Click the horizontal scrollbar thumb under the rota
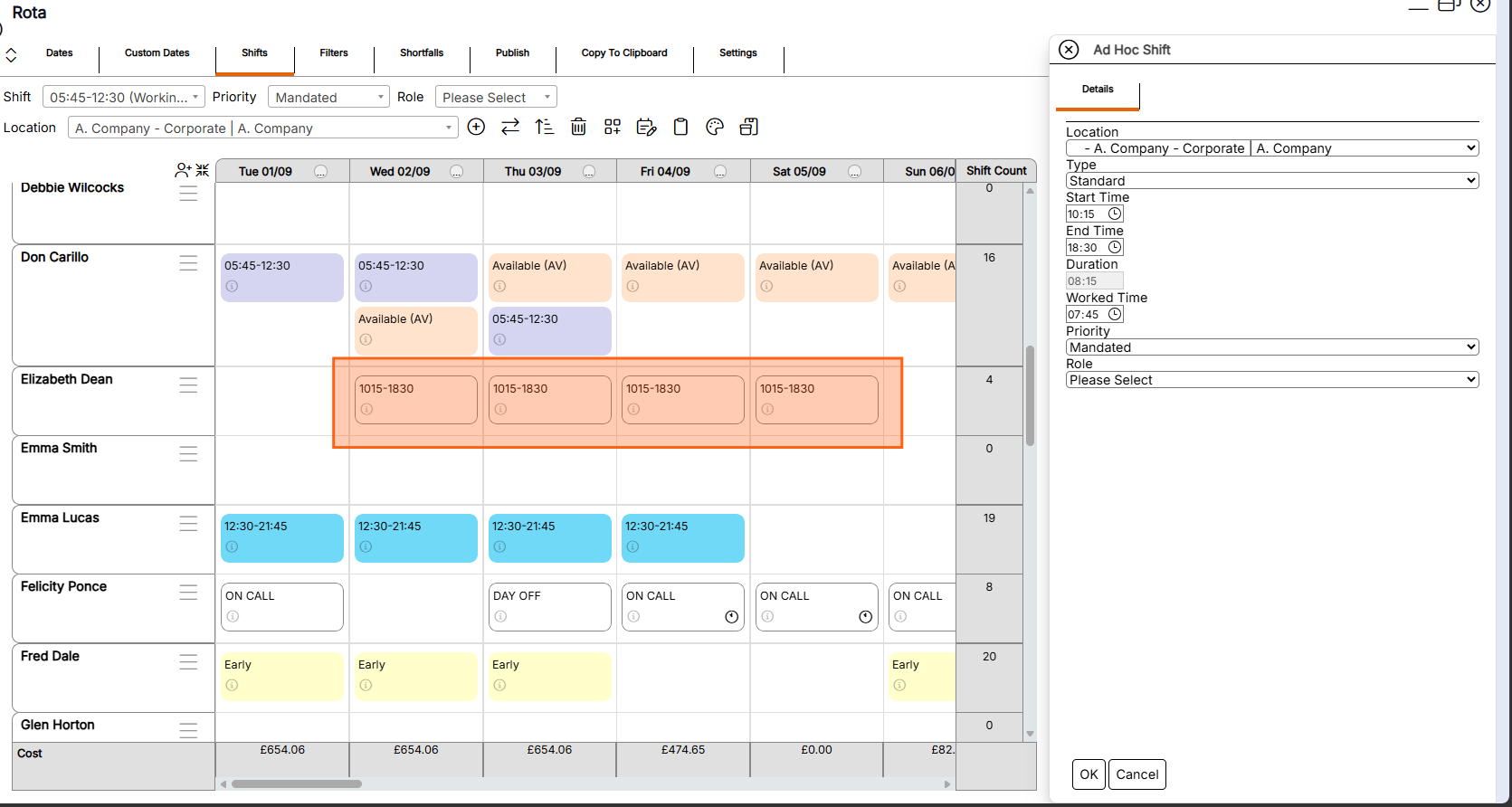1512x807 pixels. [x=297, y=784]
